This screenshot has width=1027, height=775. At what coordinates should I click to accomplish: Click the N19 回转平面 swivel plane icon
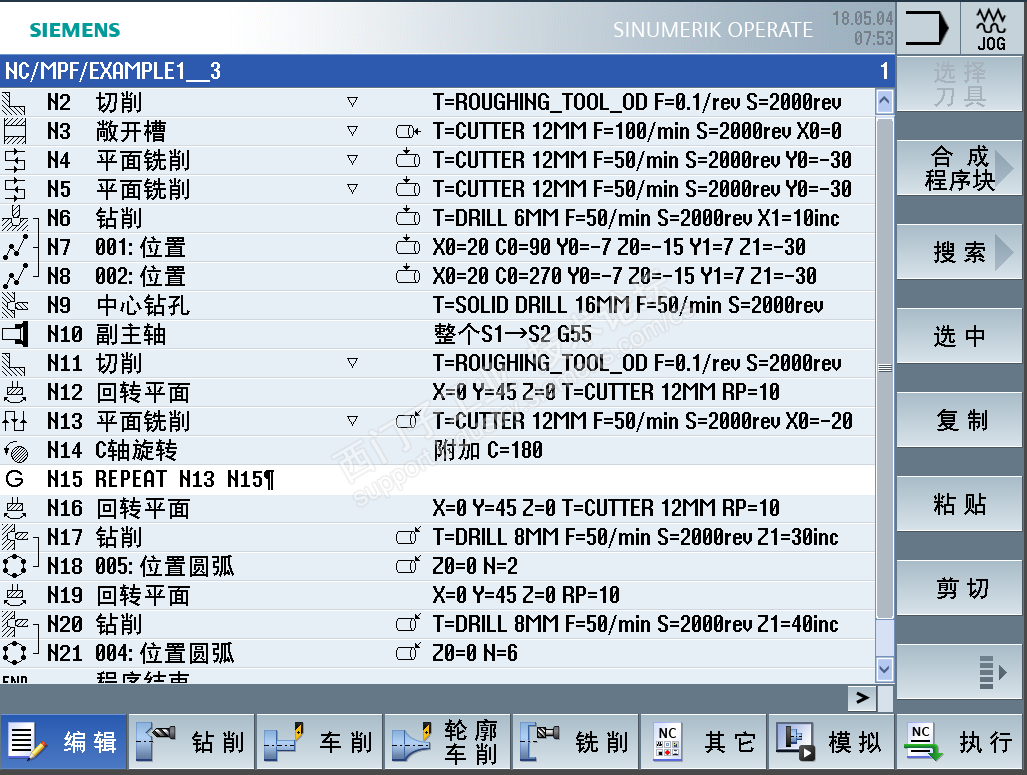(x=14, y=595)
